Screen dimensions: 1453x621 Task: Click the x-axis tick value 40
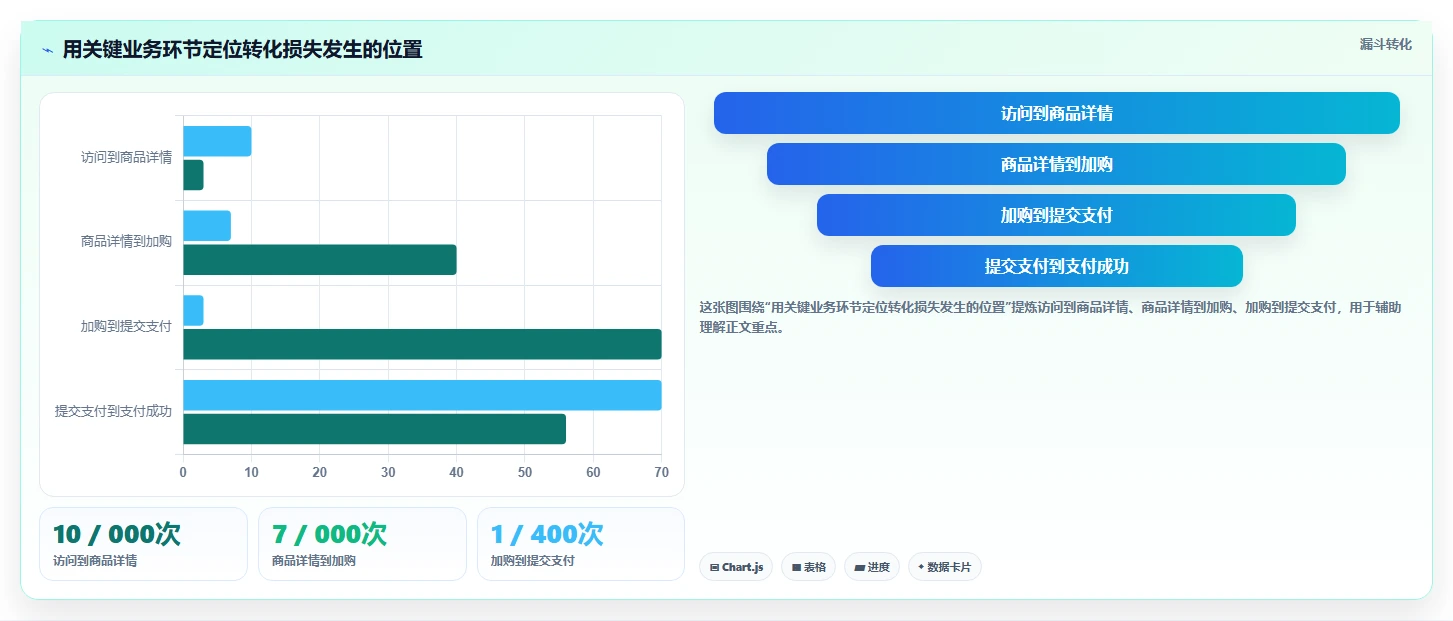456,472
